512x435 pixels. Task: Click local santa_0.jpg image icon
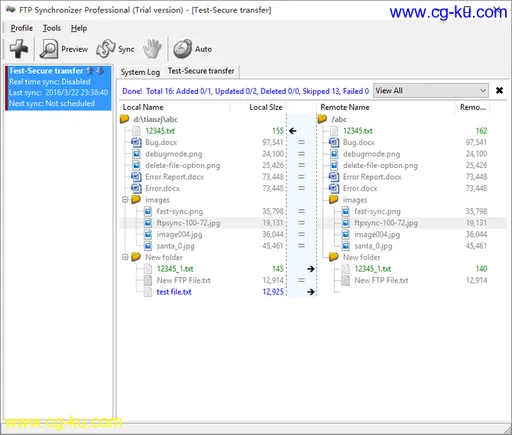pos(148,246)
